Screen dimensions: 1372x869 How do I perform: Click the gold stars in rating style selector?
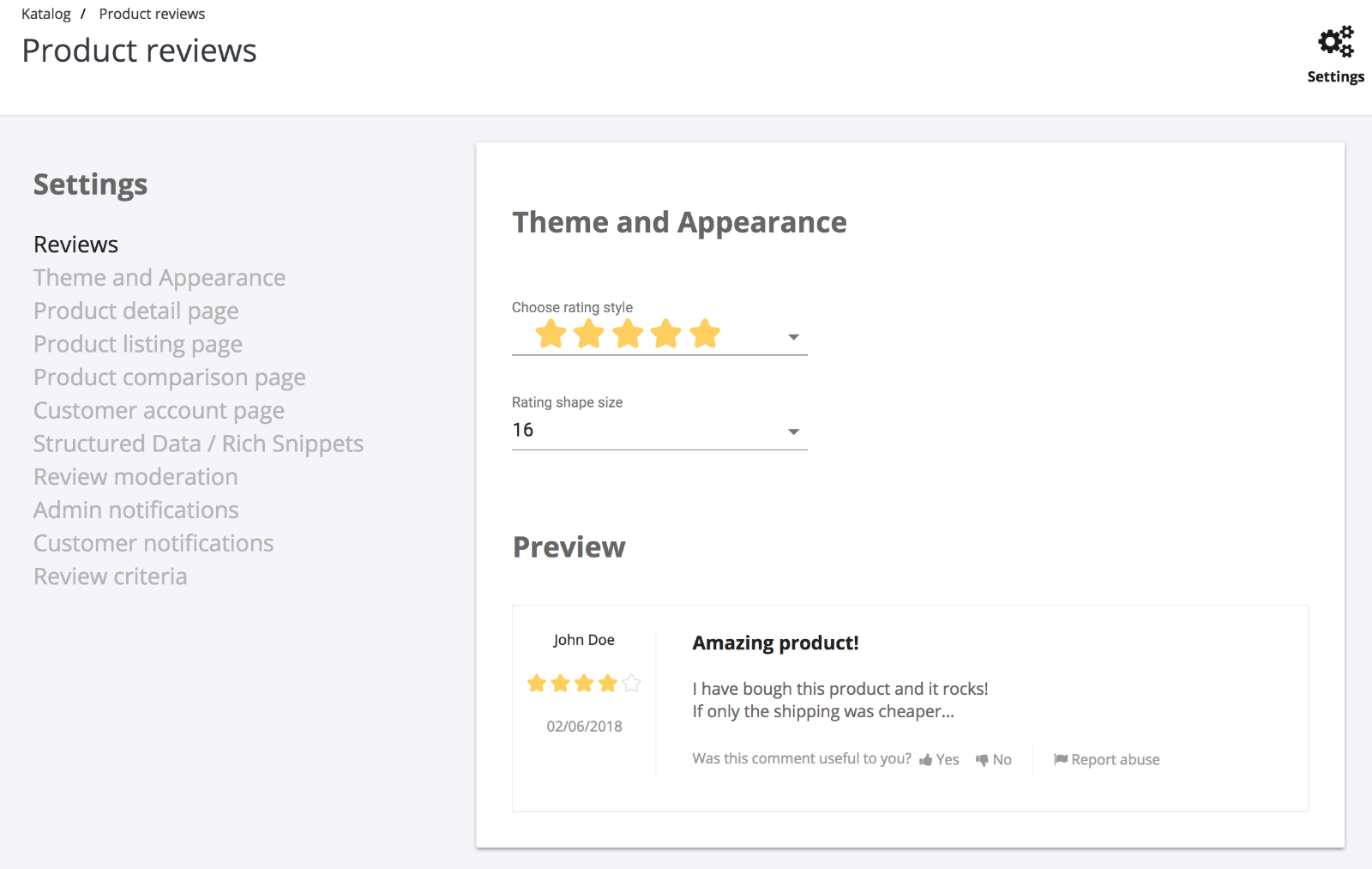pos(628,334)
